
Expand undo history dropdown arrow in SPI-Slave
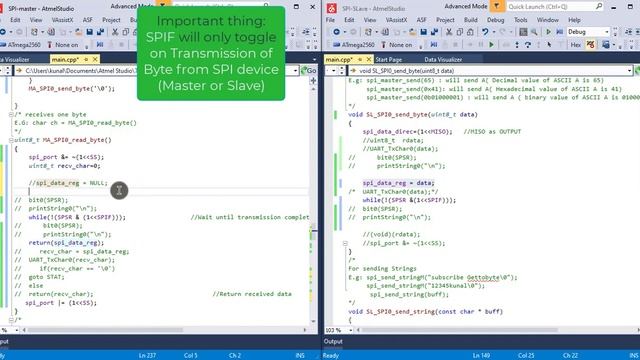(493, 32)
